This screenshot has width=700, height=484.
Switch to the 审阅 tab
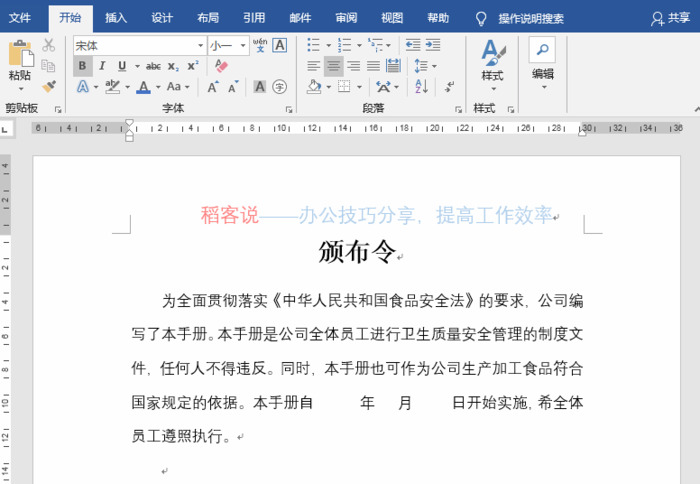point(346,18)
